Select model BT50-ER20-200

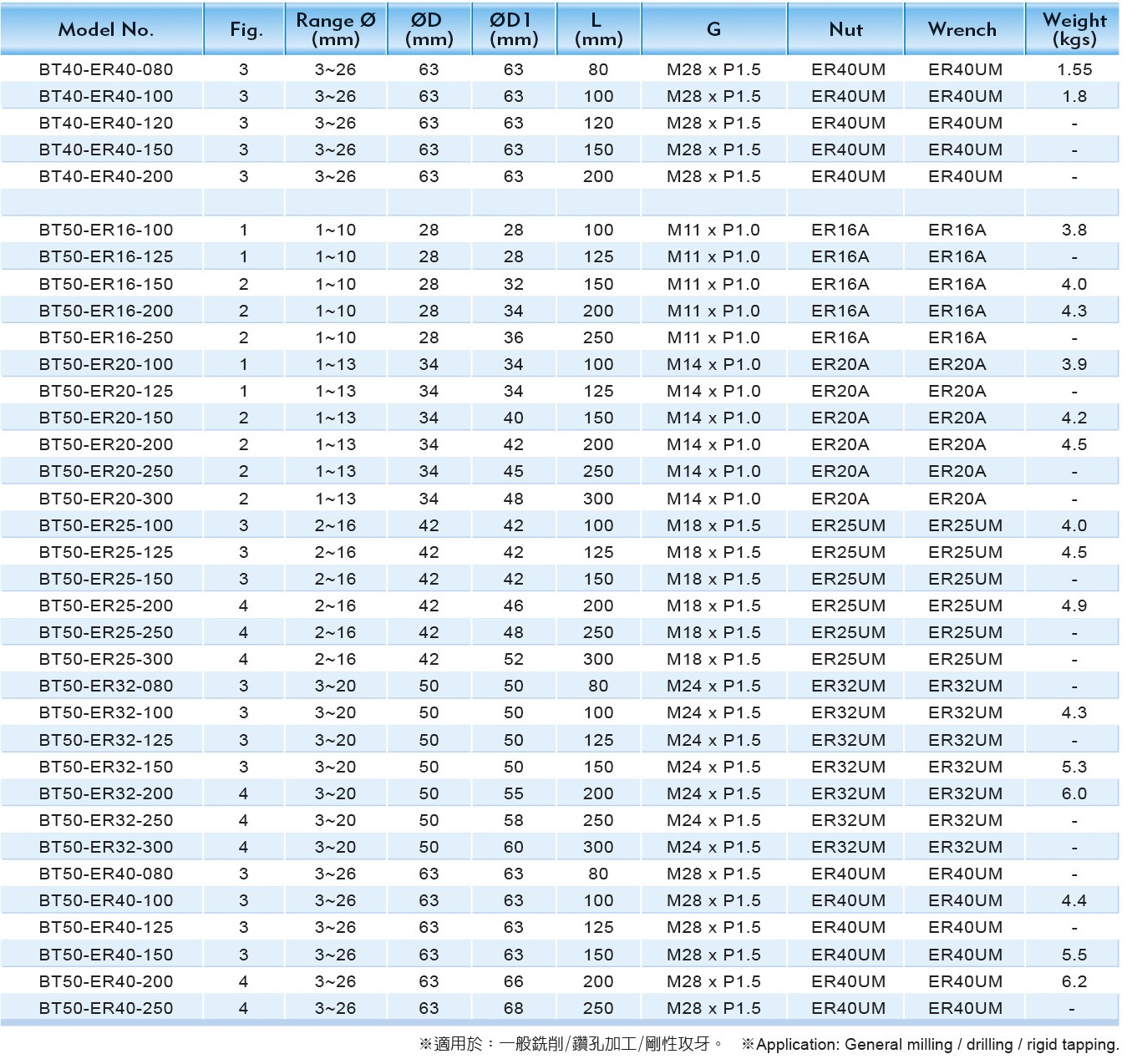point(106,444)
